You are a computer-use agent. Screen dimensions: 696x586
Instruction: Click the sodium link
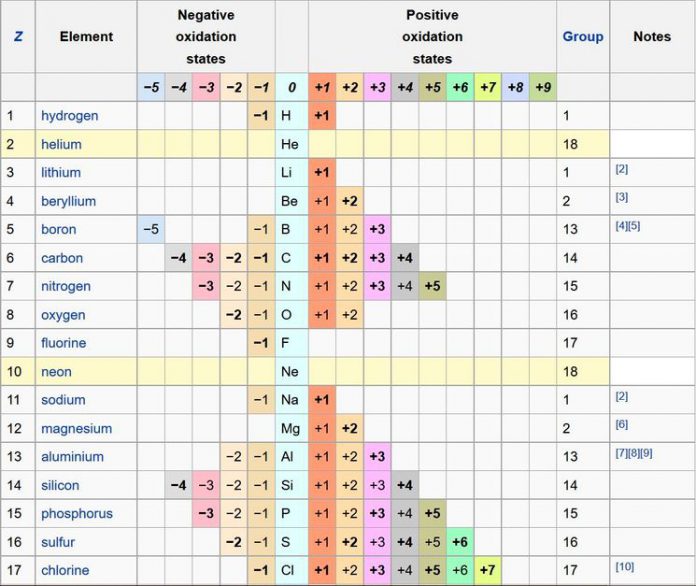pyautogui.click(x=62, y=400)
